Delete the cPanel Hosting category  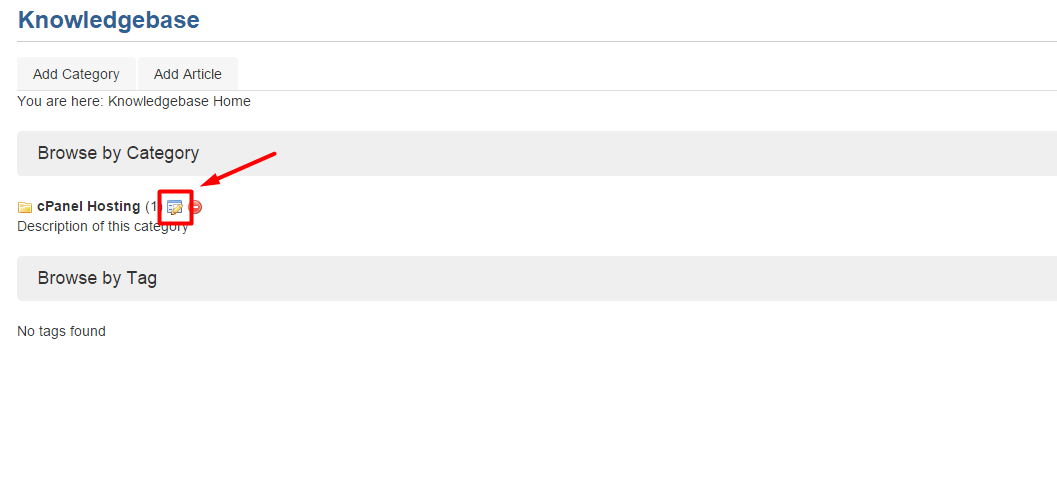point(196,207)
